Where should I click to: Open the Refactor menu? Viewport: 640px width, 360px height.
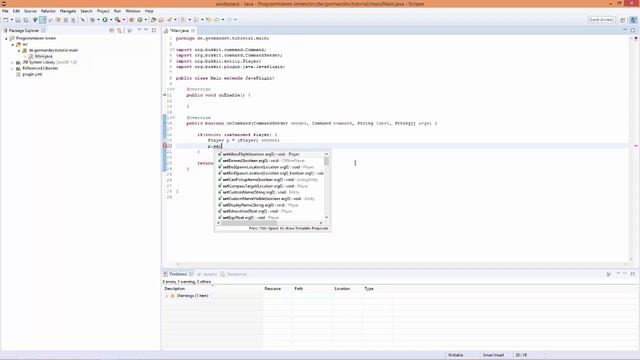tap(48, 11)
